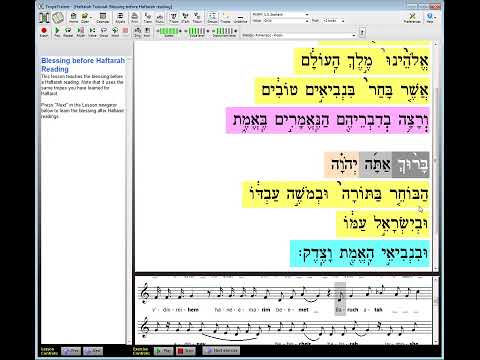Click the Group playback icon
This screenshot has height=360, width=480.
pyautogui.click(x=104, y=32)
